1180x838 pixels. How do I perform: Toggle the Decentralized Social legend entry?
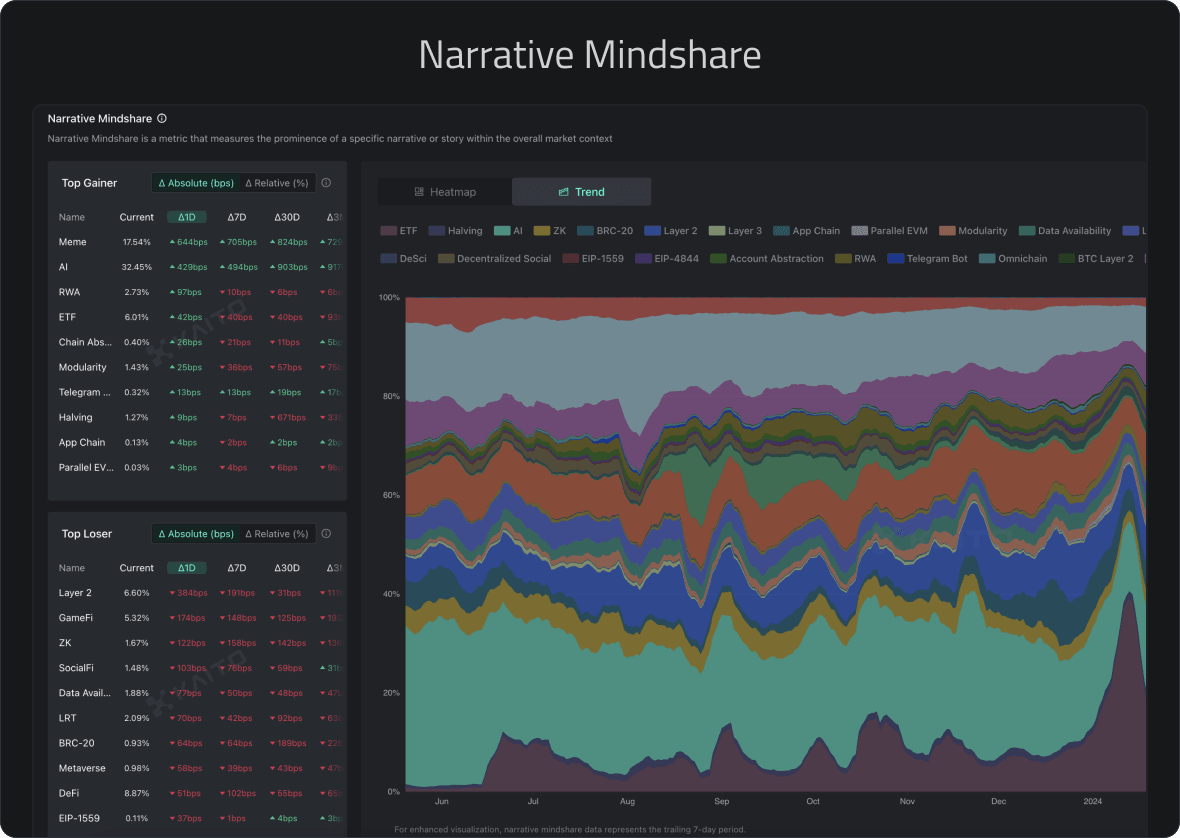[x=494, y=259]
